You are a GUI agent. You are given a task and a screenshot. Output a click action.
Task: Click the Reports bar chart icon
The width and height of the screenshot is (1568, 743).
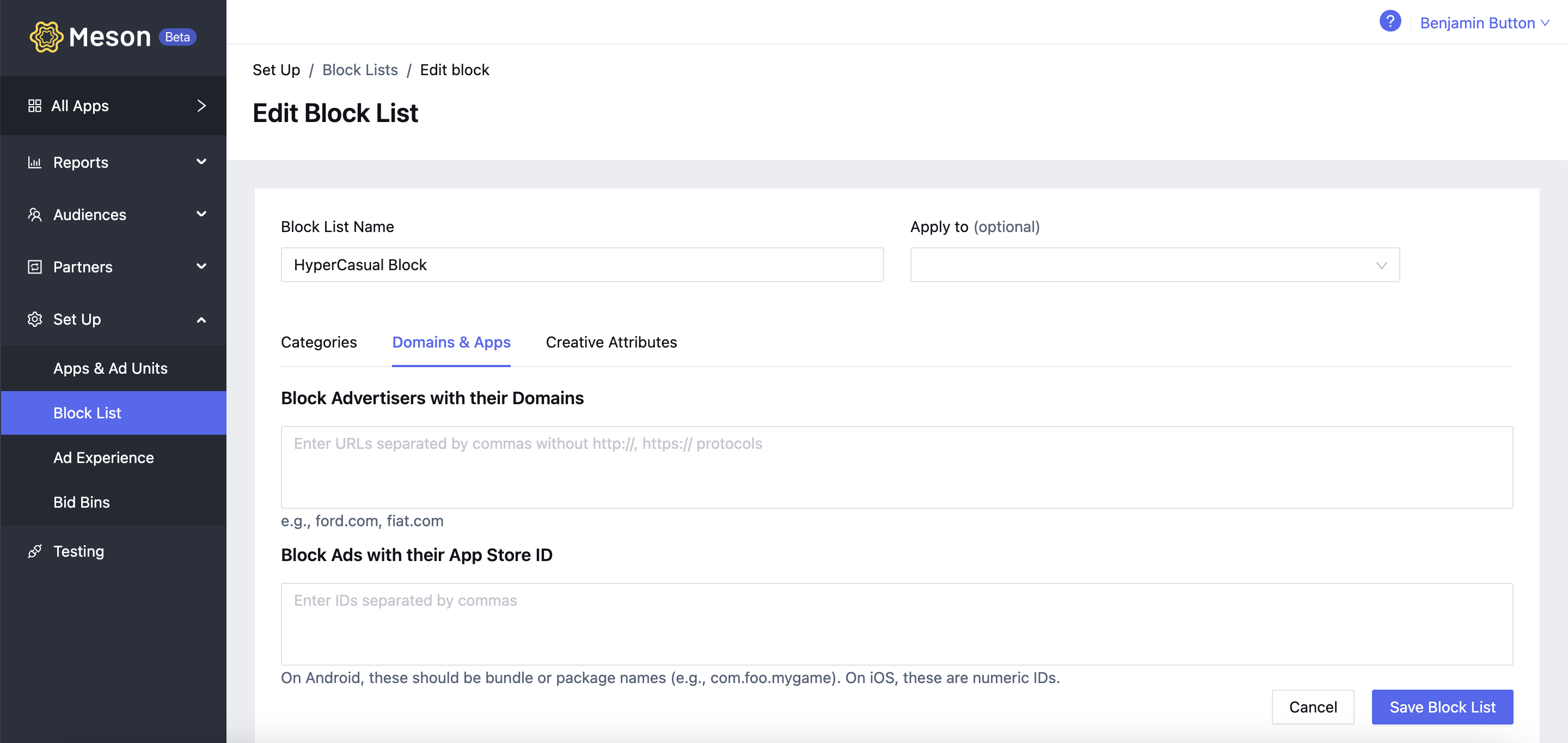[35, 163]
